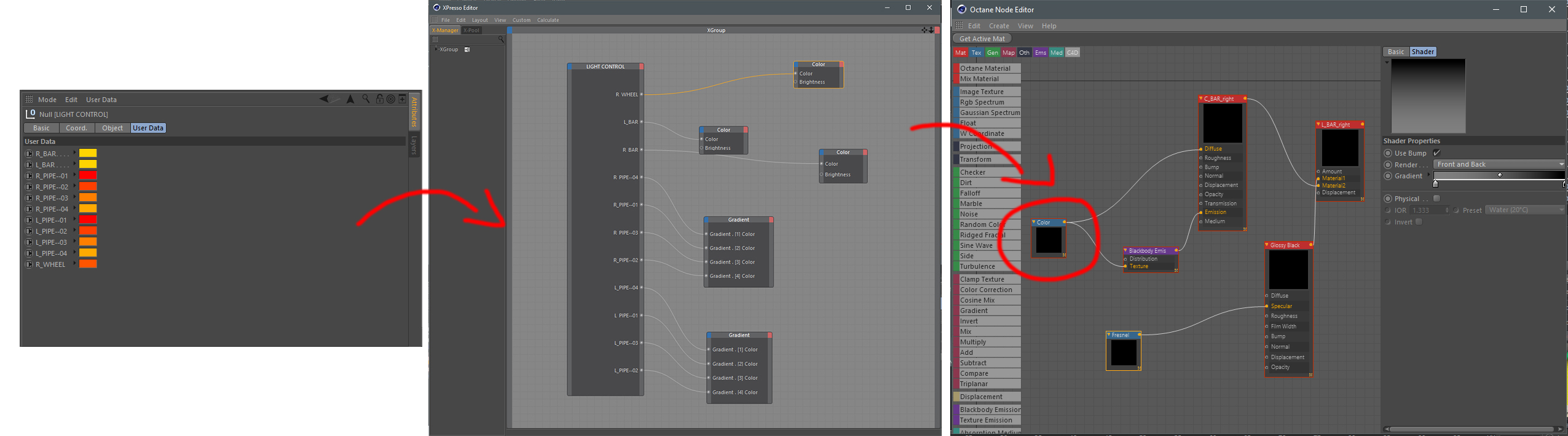The width and height of the screenshot is (1568, 436).
Task: Collapse the C_BAR_right node with its triangle
Action: [1200, 98]
